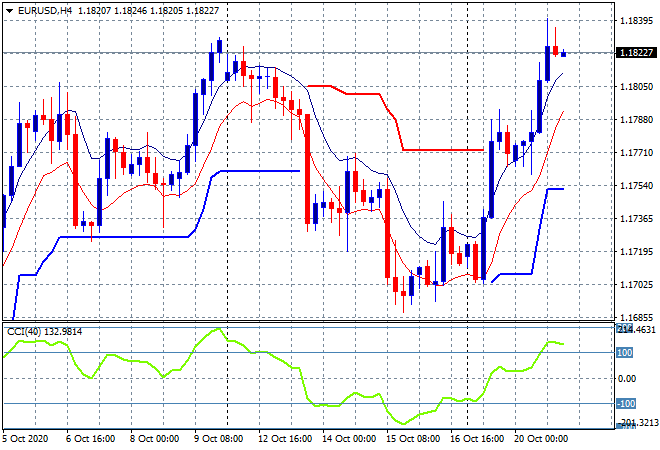This screenshot has width=660, height=450.
Task: Click the 1.17195 price axis label
Action: [x=637, y=251]
